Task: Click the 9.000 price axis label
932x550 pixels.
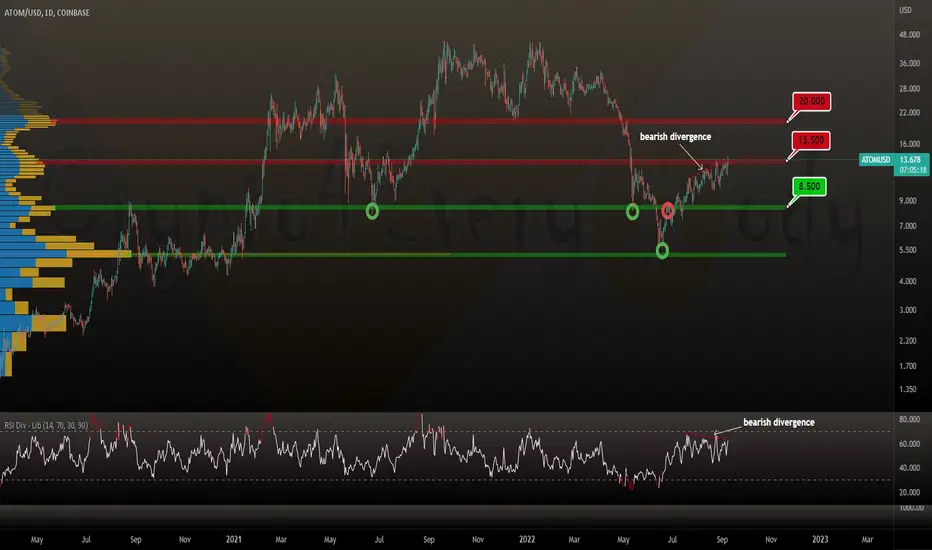Action: [x=908, y=201]
